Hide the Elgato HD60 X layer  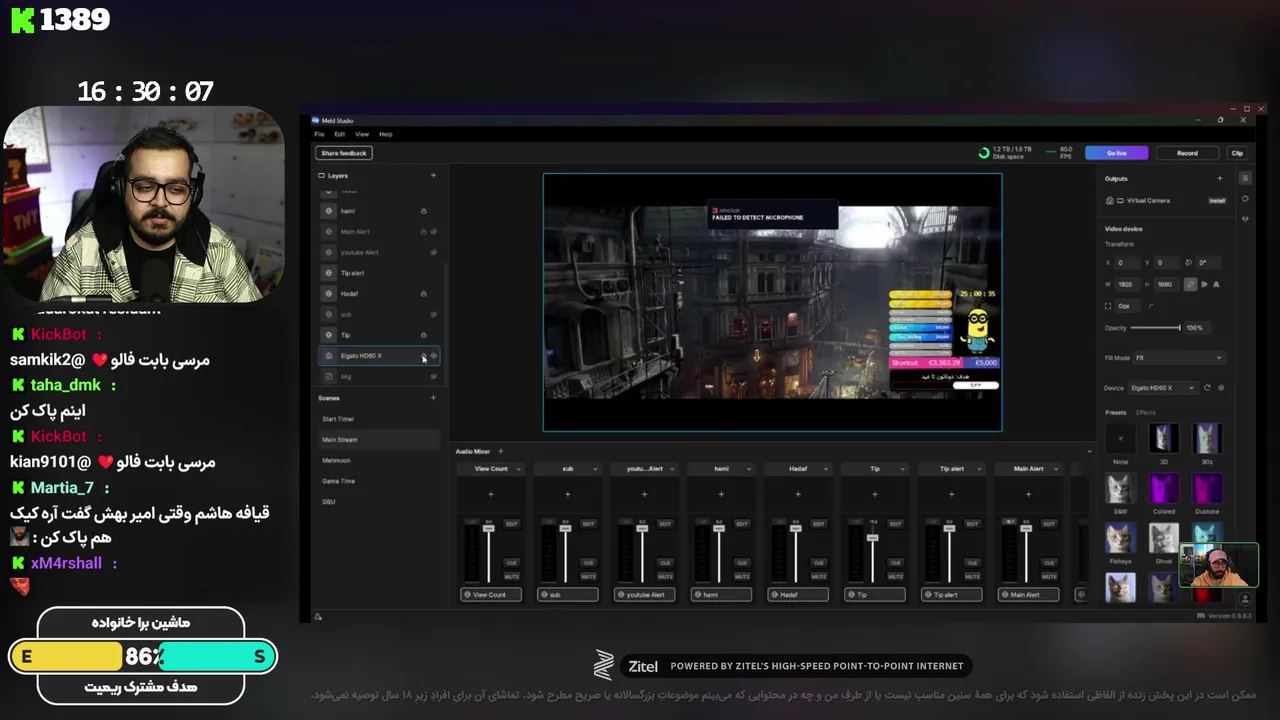pyautogui.click(x=433, y=356)
